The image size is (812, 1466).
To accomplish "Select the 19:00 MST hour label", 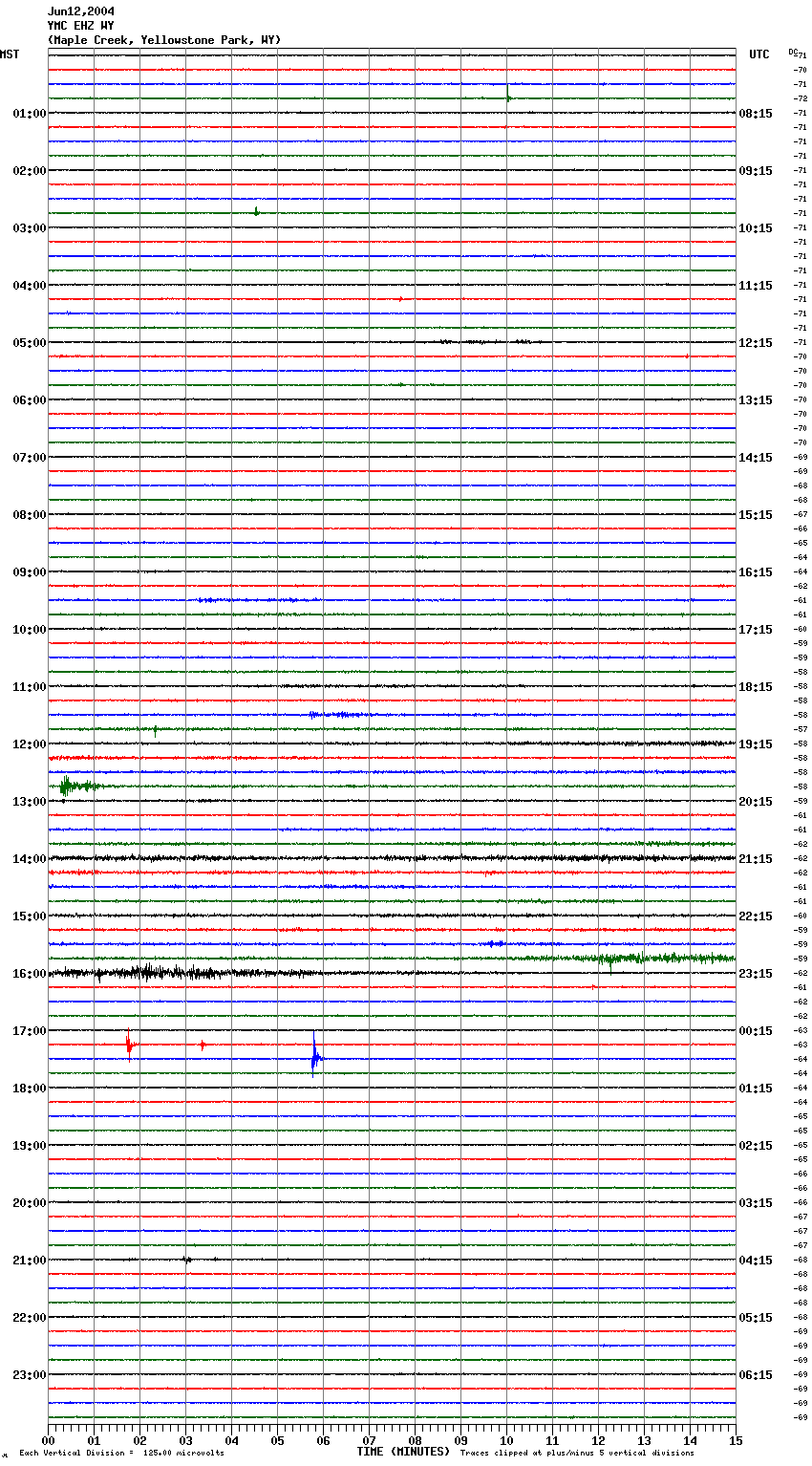I will [x=29, y=1146].
